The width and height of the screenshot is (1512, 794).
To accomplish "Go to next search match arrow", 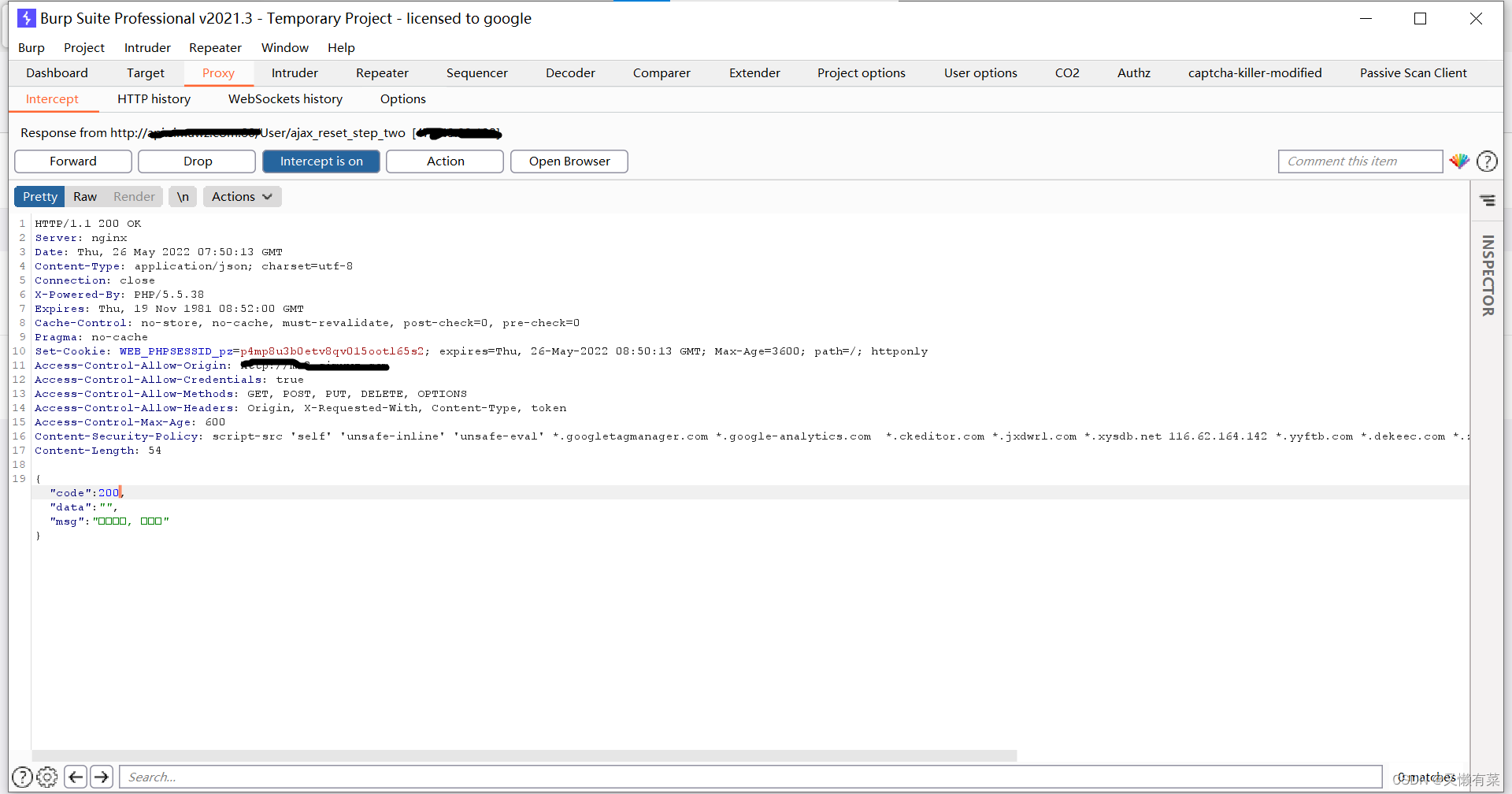I will (x=102, y=777).
